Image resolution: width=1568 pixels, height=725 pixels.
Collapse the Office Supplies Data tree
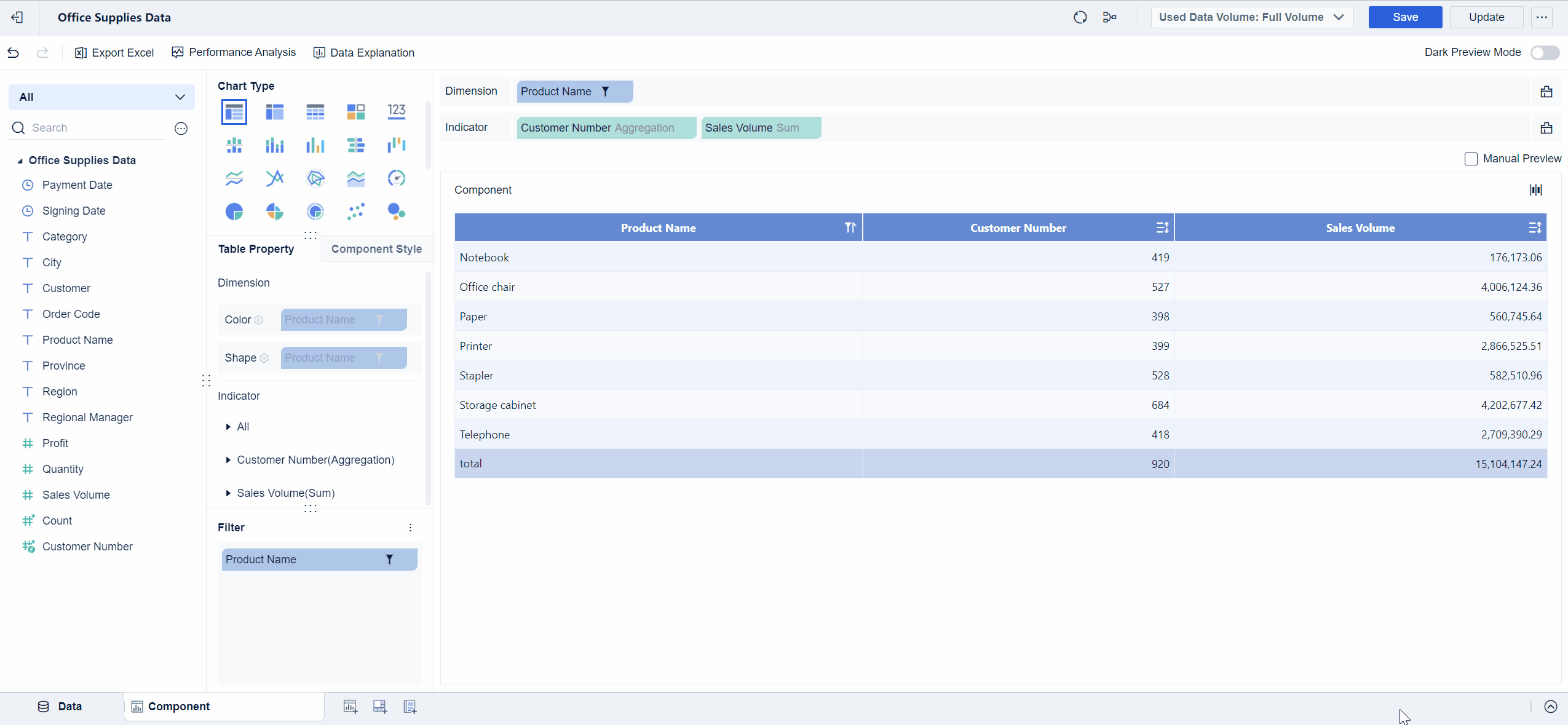[x=20, y=161]
